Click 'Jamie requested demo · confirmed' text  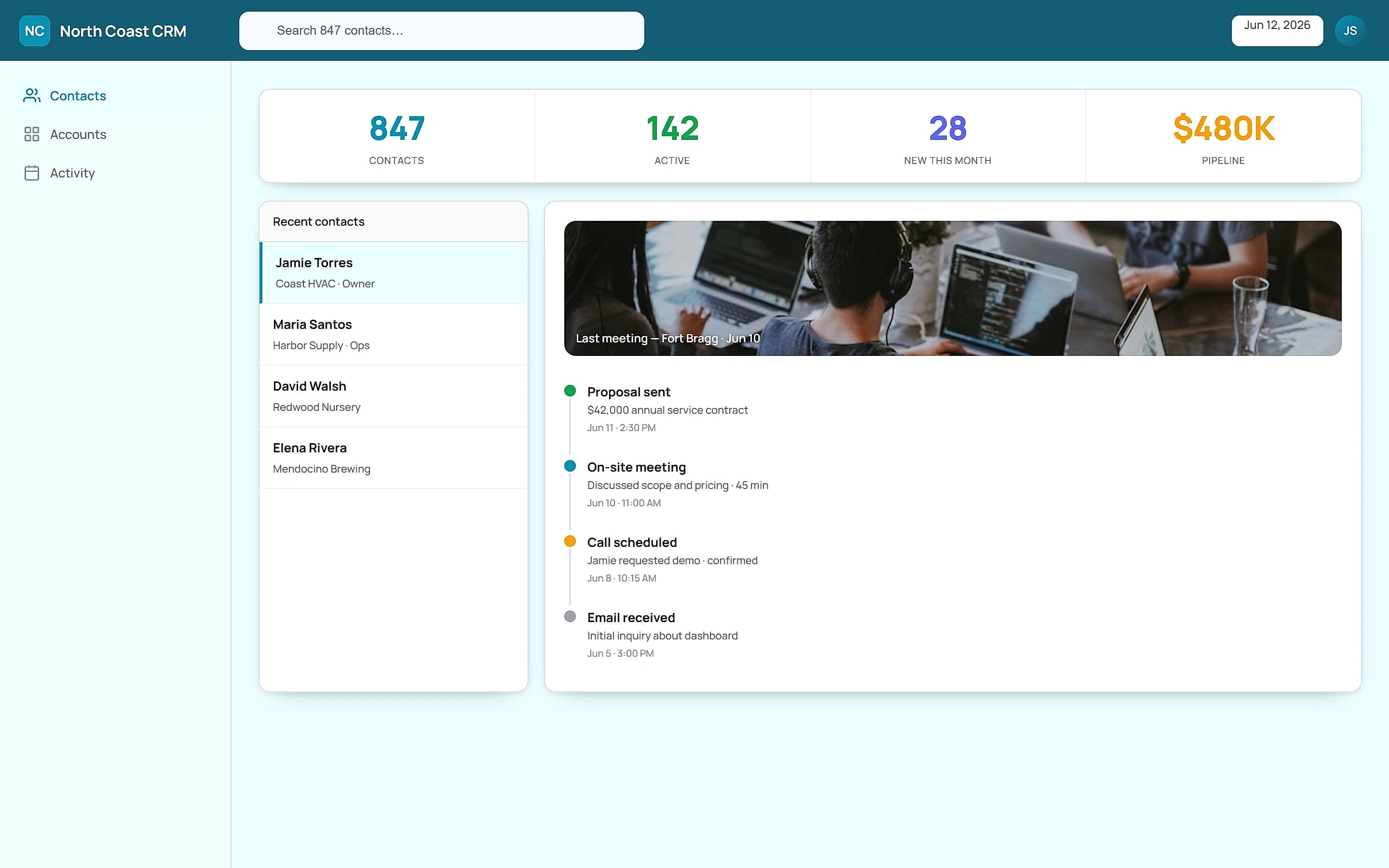click(672, 560)
